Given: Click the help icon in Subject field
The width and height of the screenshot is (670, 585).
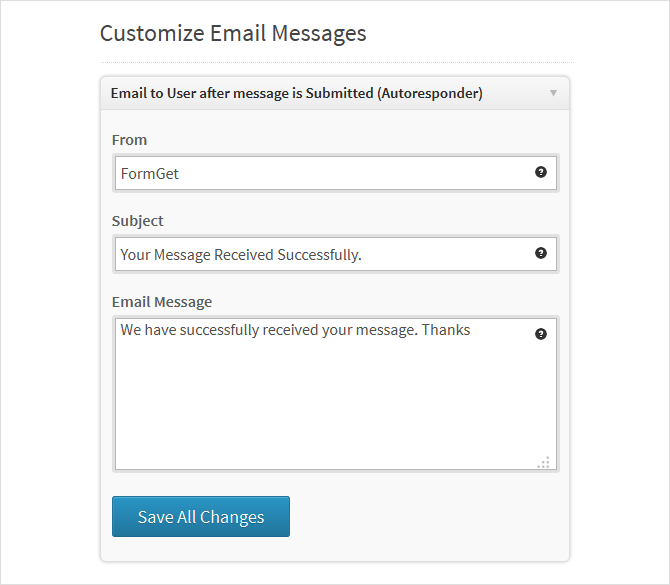Looking at the screenshot, I should [541, 253].
